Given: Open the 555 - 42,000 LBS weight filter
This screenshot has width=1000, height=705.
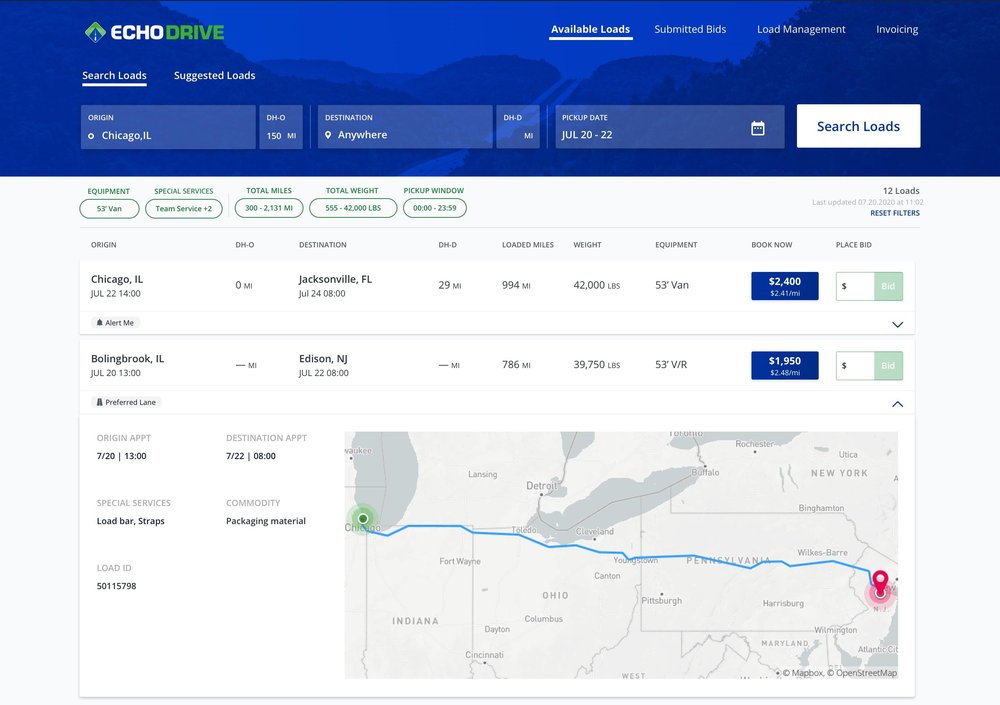Looking at the screenshot, I should pos(353,208).
